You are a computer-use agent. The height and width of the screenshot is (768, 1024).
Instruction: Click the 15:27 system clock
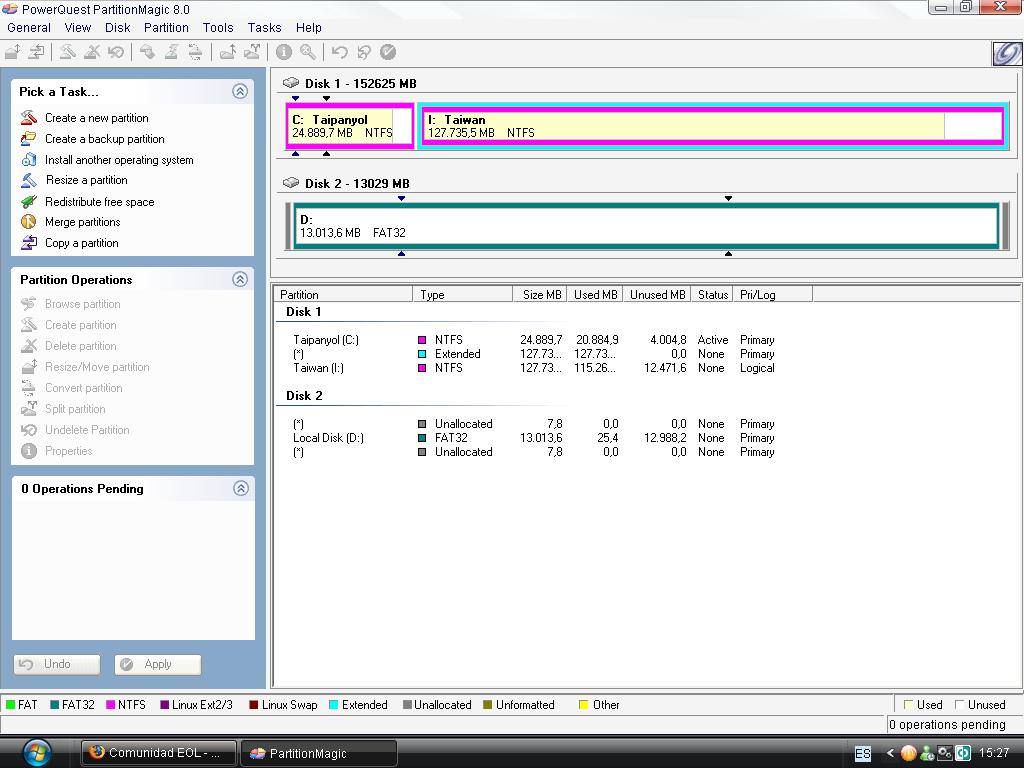pyautogui.click(x=994, y=753)
